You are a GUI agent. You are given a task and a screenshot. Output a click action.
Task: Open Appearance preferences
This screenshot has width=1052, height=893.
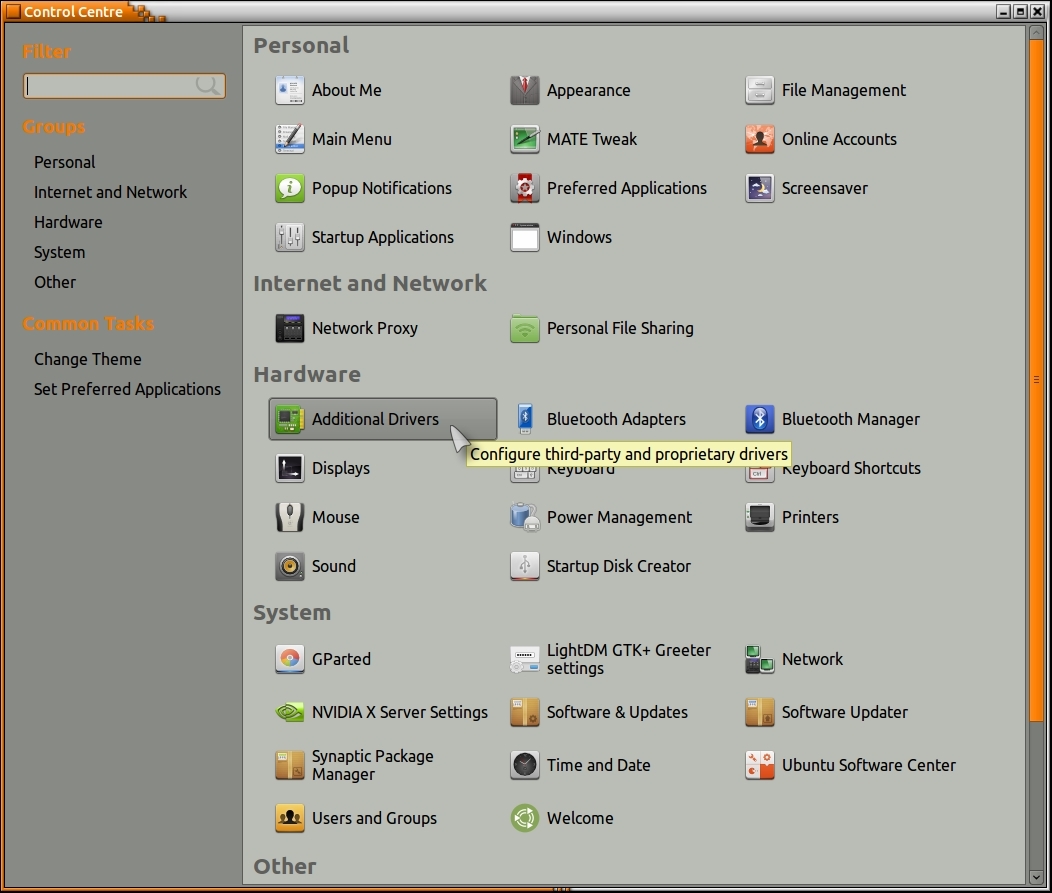click(x=570, y=90)
